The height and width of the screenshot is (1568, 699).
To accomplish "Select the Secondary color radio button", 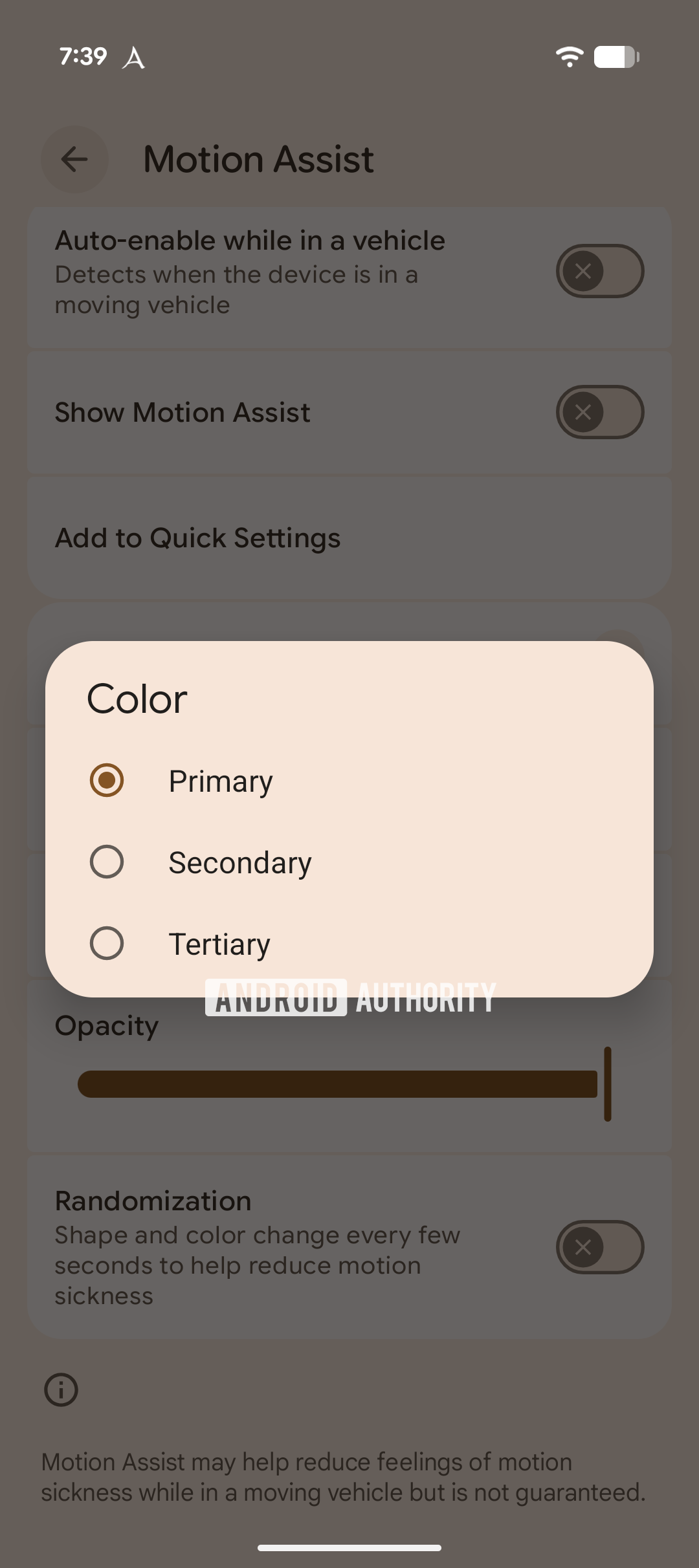I will [107, 862].
